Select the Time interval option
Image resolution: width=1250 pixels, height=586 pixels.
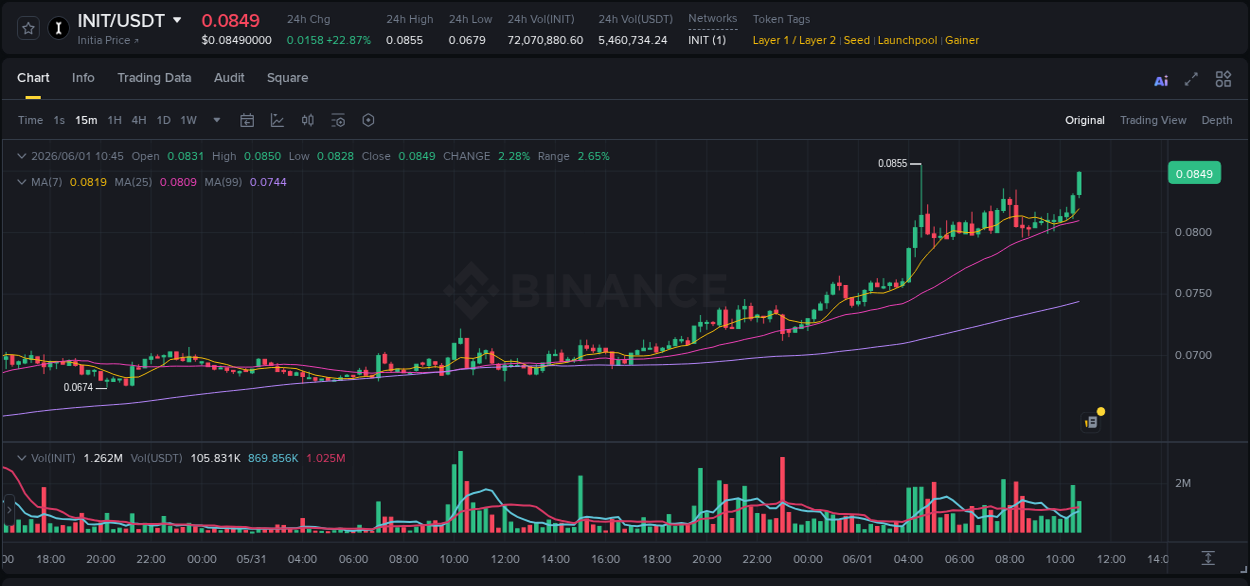point(30,120)
